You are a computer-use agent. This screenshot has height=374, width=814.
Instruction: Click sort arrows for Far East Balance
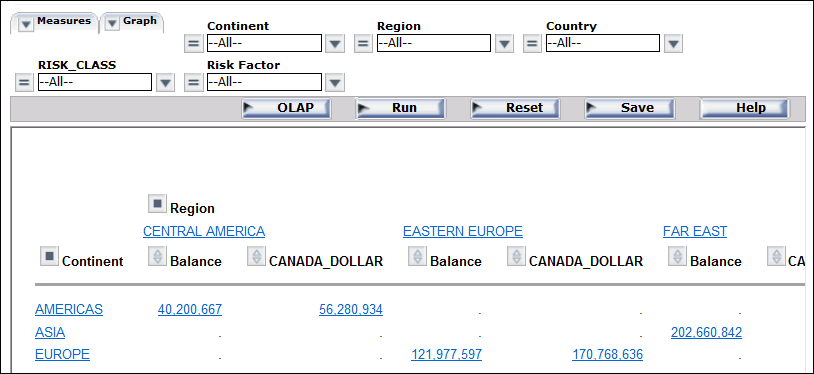pos(677,256)
